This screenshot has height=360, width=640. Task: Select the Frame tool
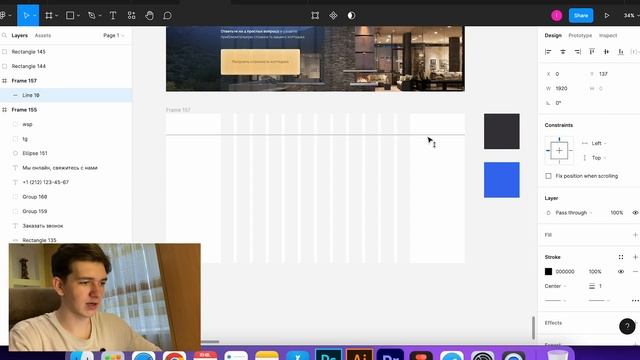[x=49, y=16]
